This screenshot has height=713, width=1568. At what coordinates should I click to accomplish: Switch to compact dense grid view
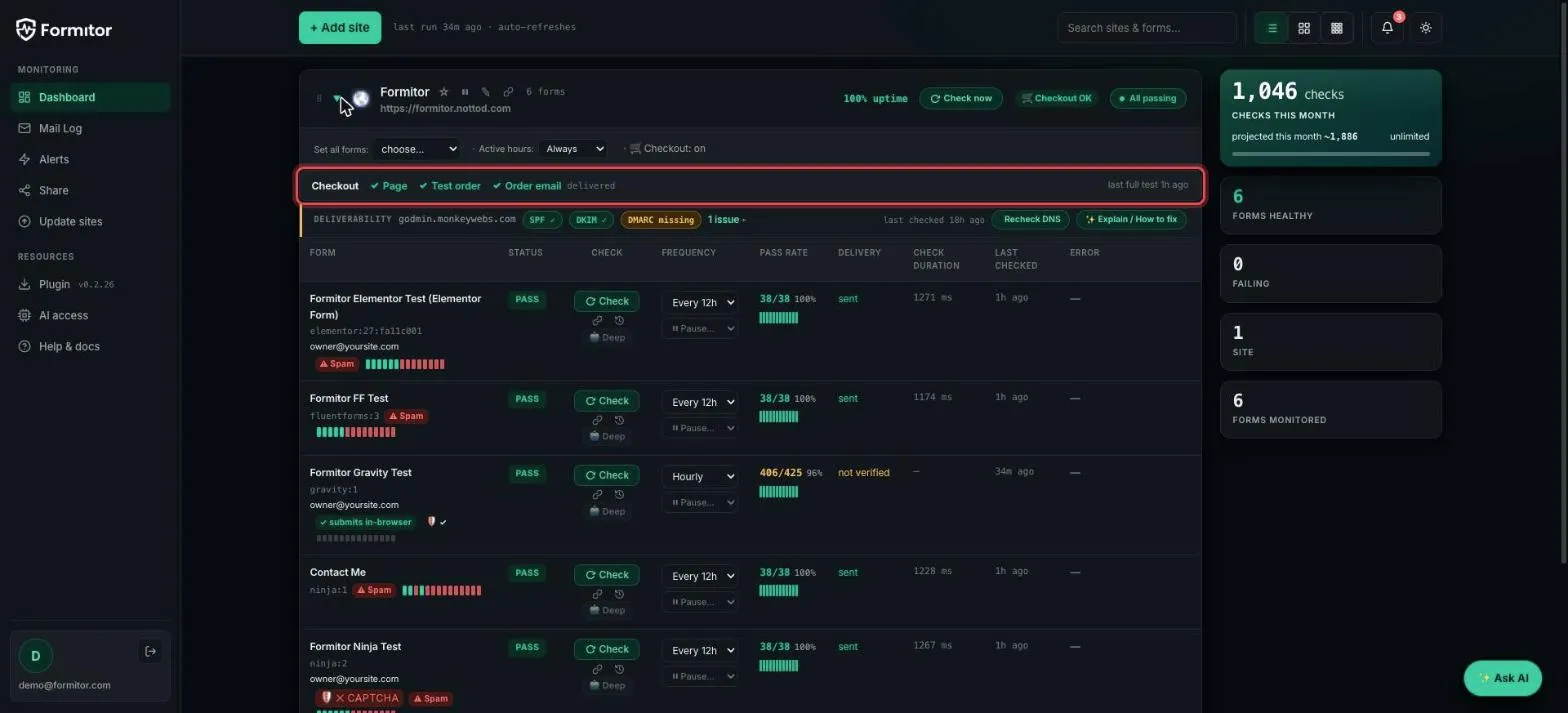(1336, 28)
